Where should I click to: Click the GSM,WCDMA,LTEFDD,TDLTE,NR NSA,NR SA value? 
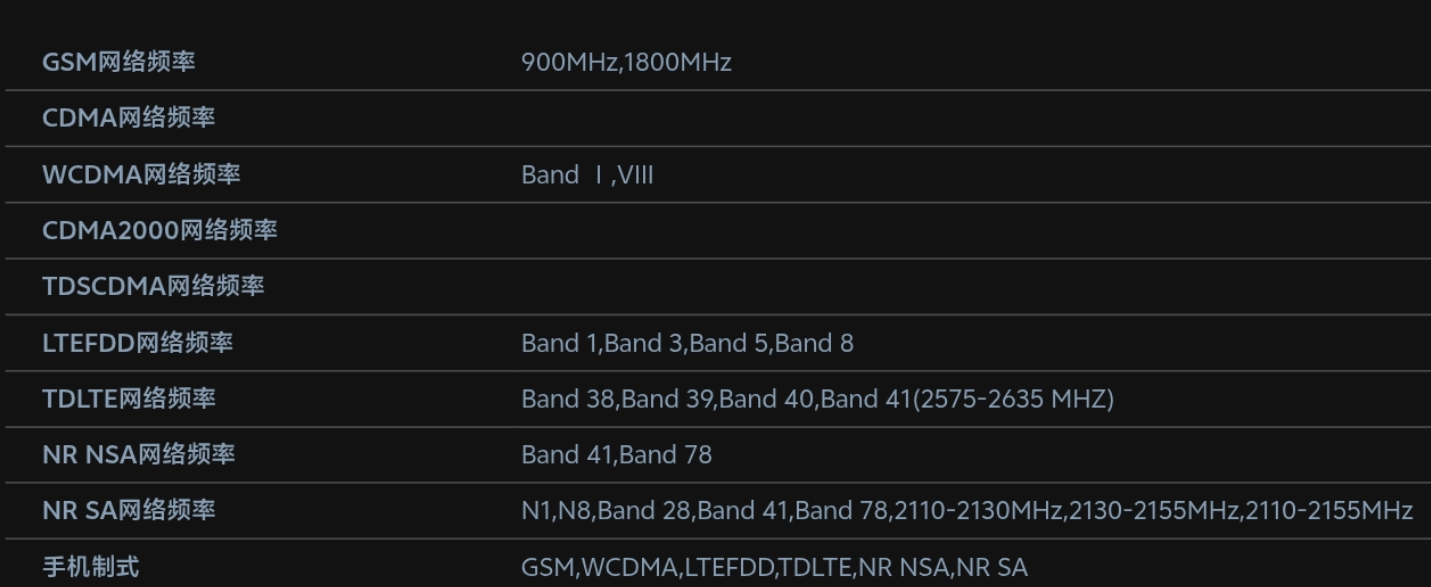pyautogui.click(x=774, y=567)
